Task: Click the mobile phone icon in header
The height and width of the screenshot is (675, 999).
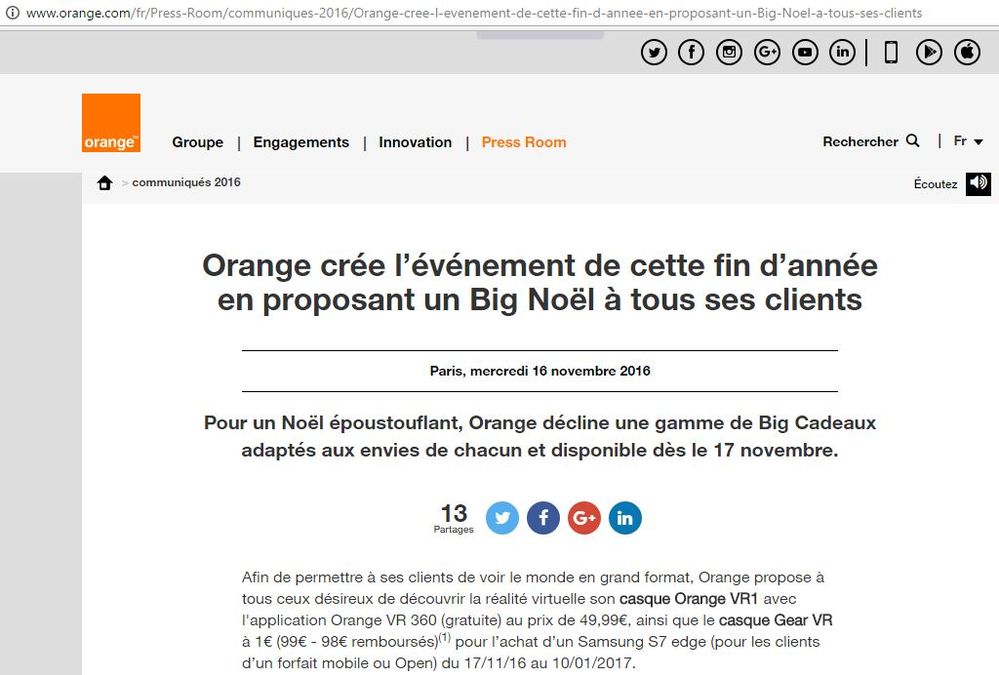Action: [891, 52]
